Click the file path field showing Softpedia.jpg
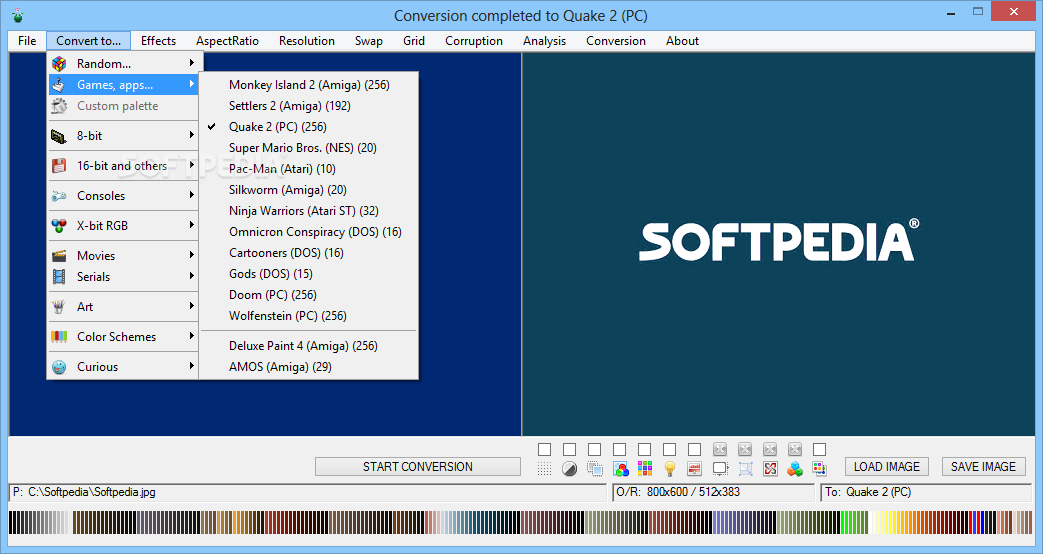Image resolution: width=1043 pixels, height=554 pixels. pyautogui.click(x=307, y=492)
